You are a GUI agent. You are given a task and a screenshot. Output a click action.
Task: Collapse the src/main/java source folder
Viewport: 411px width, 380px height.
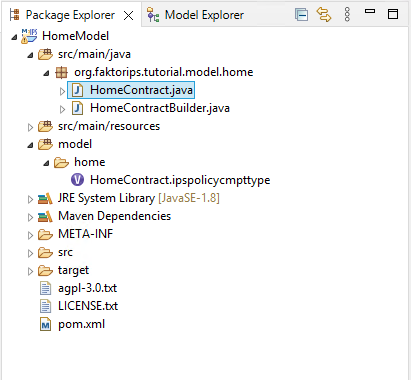[30, 55]
